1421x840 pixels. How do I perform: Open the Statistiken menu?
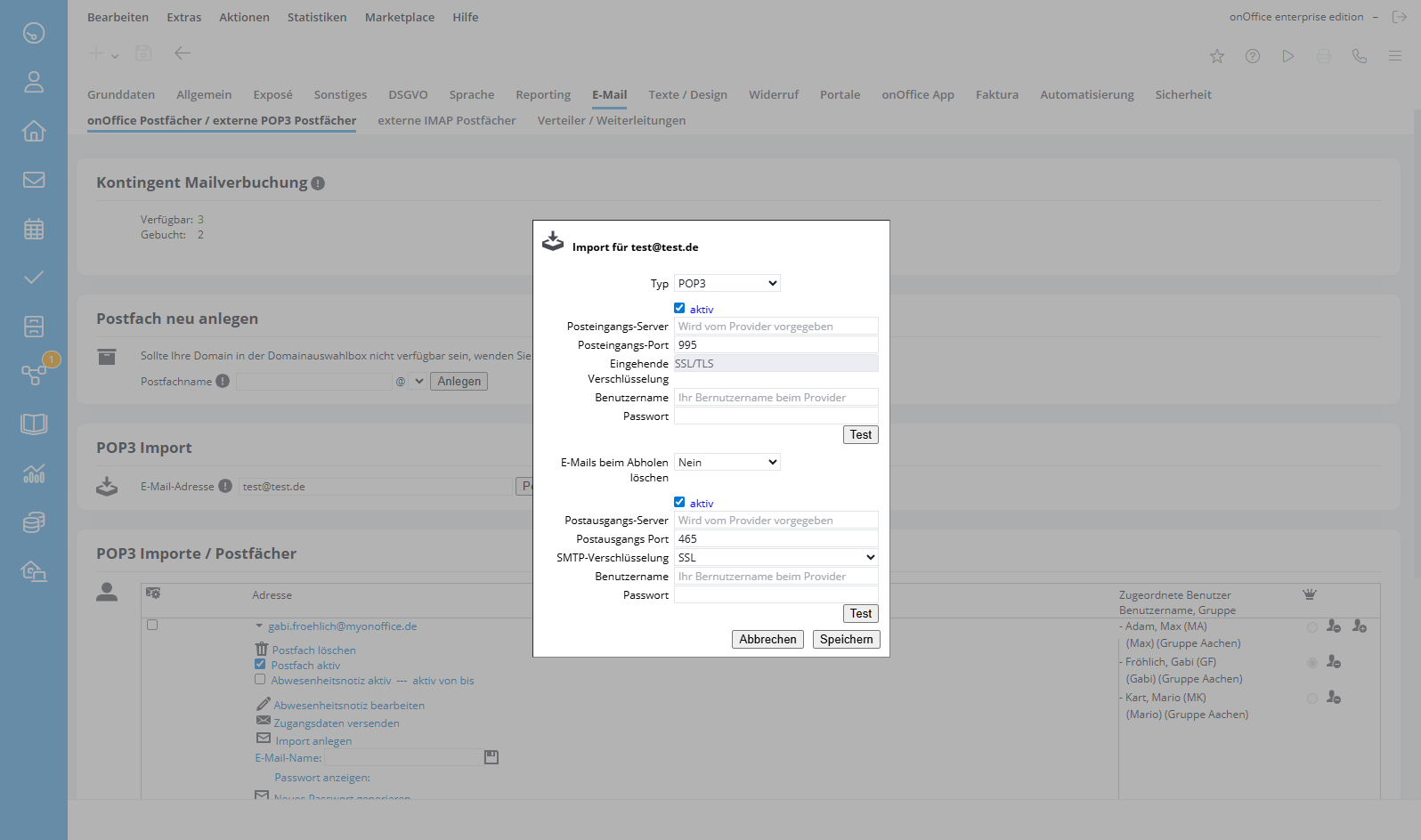click(317, 17)
